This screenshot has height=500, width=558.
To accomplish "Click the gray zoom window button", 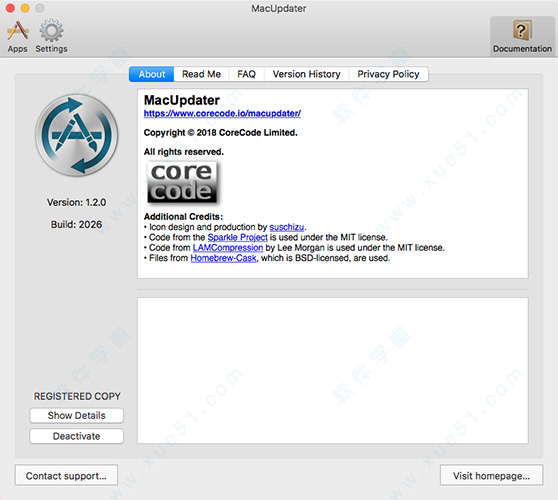I will click(x=40, y=8).
